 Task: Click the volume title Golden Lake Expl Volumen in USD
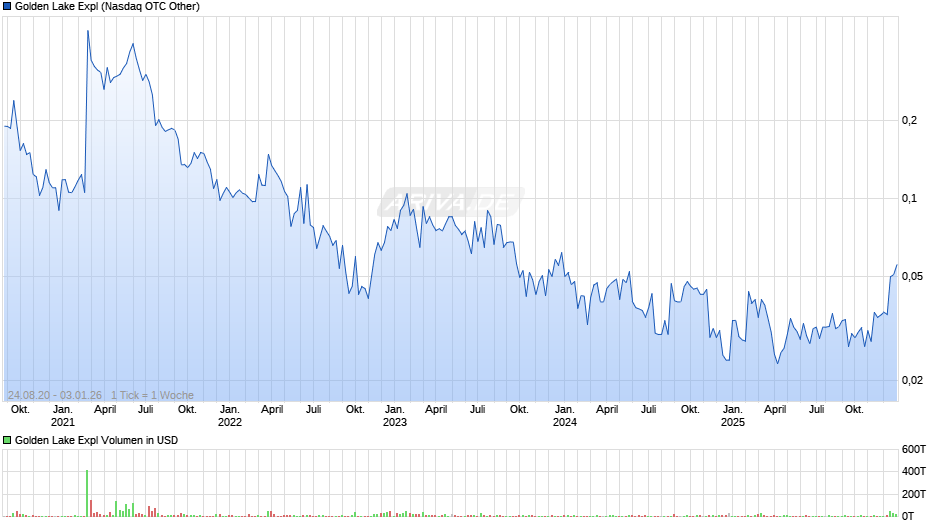[x=97, y=440]
